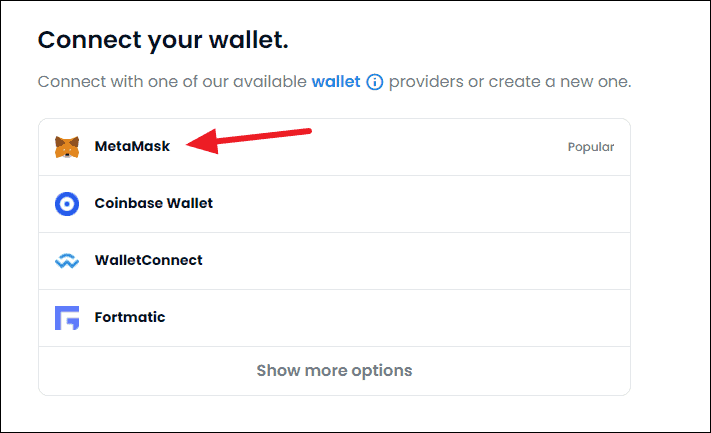
Task: Click the Fortmatic purple logo icon
Action: pyautogui.click(x=67, y=318)
